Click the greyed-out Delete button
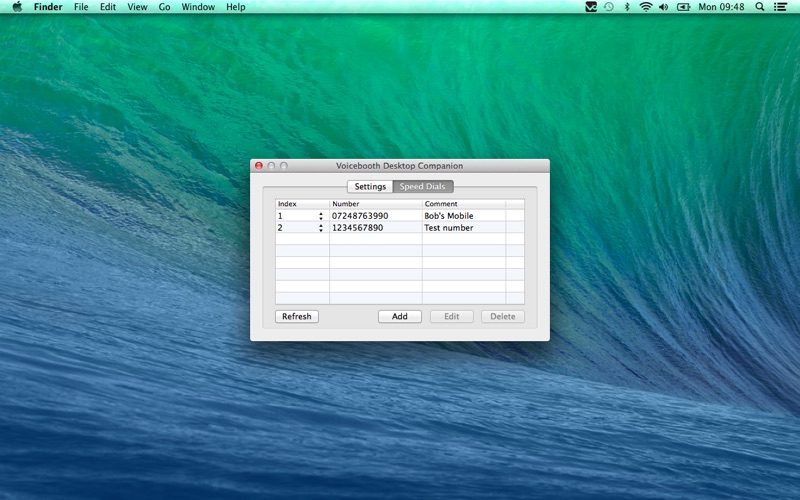The image size is (800, 500). (x=503, y=316)
